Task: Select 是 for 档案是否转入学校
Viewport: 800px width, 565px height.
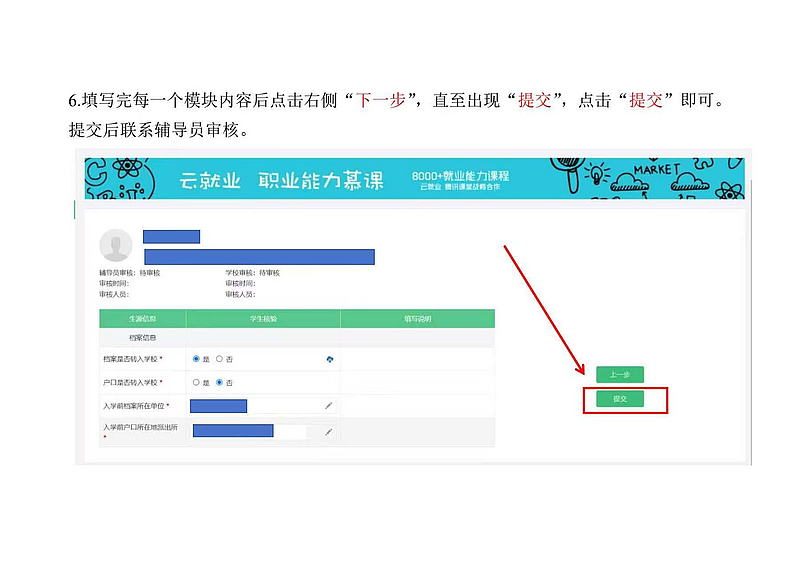Action: pos(196,358)
